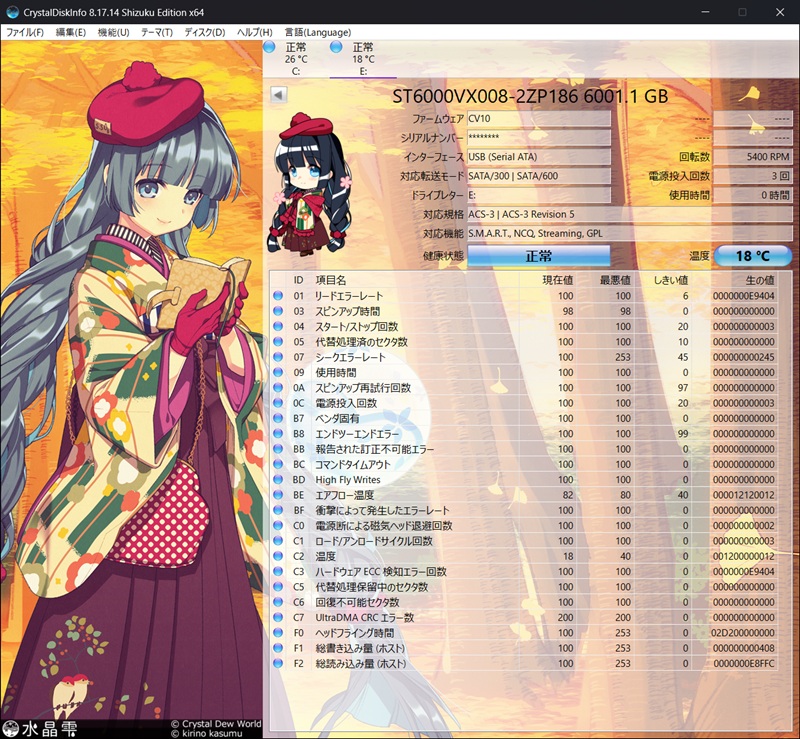The height and width of the screenshot is (739, 800).
Task: Click the CrystalDiskInfo app icon in title bar
Action: 12,12
